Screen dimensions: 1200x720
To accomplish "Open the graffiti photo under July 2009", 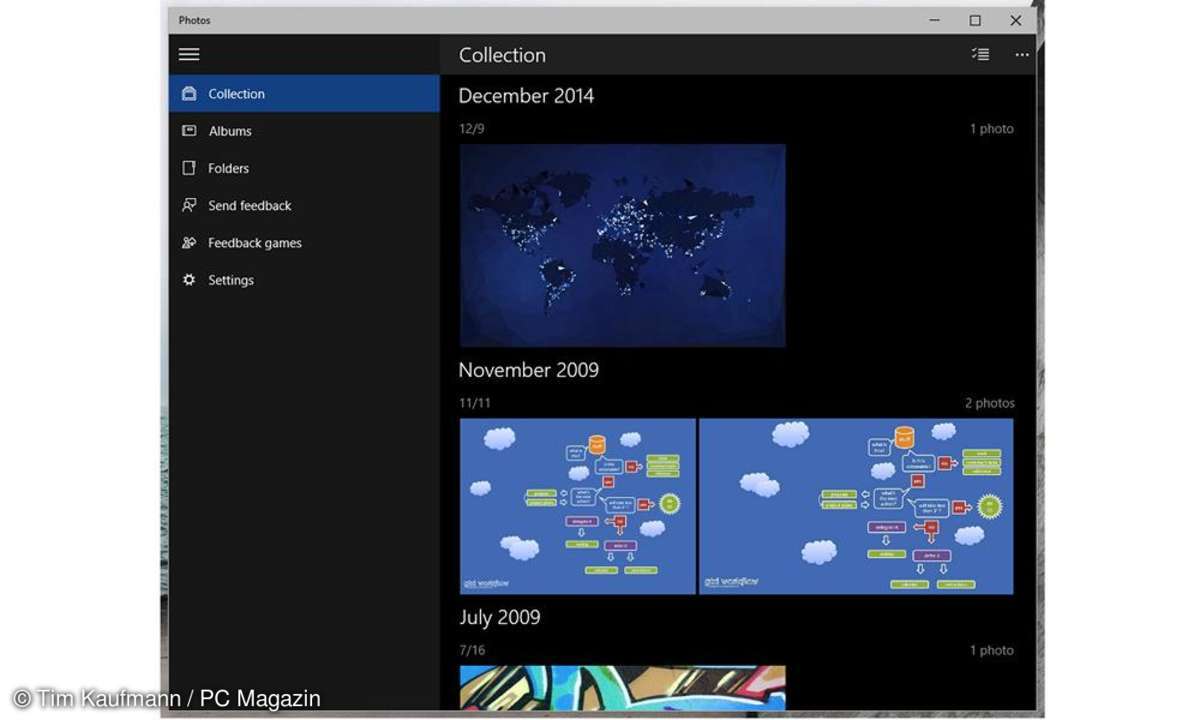I will [622, 688].
